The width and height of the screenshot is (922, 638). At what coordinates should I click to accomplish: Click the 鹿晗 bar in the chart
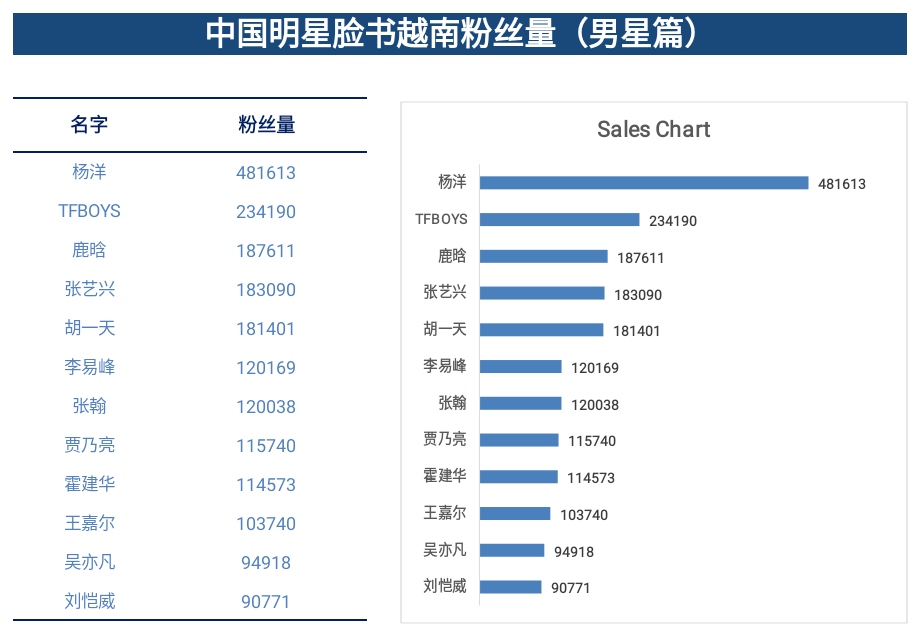pos(543,257)
